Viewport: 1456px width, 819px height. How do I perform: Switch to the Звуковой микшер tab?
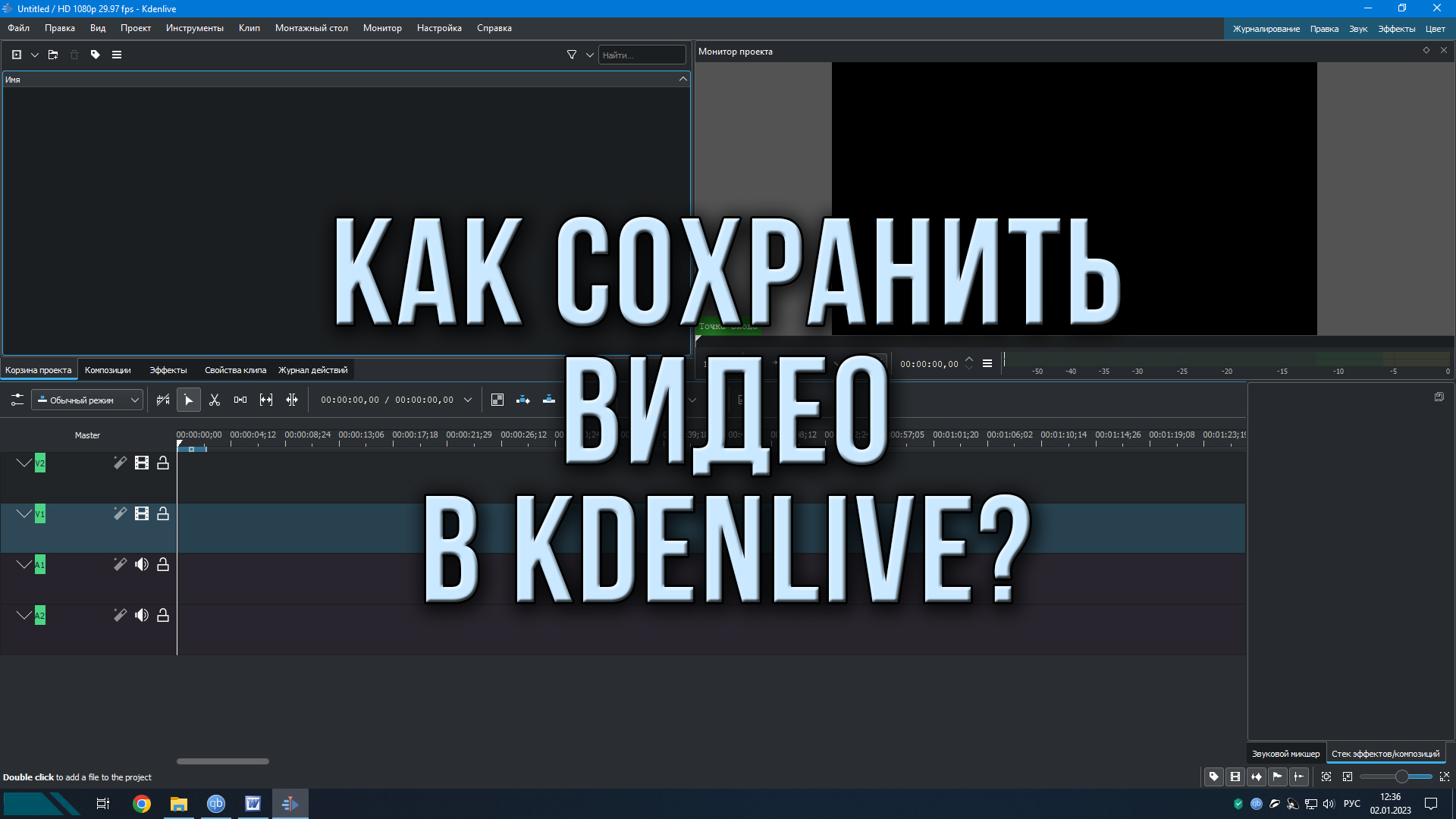tap(1285, 753)
